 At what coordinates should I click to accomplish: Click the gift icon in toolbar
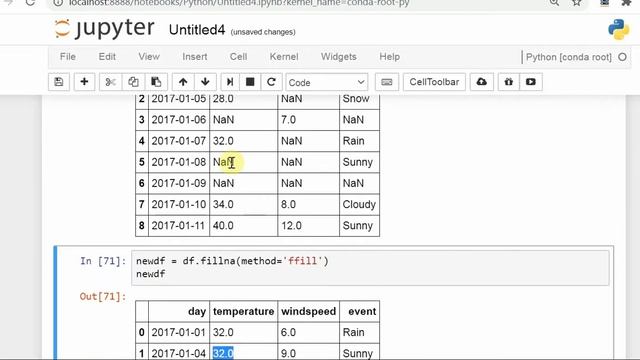click(509, 82)
